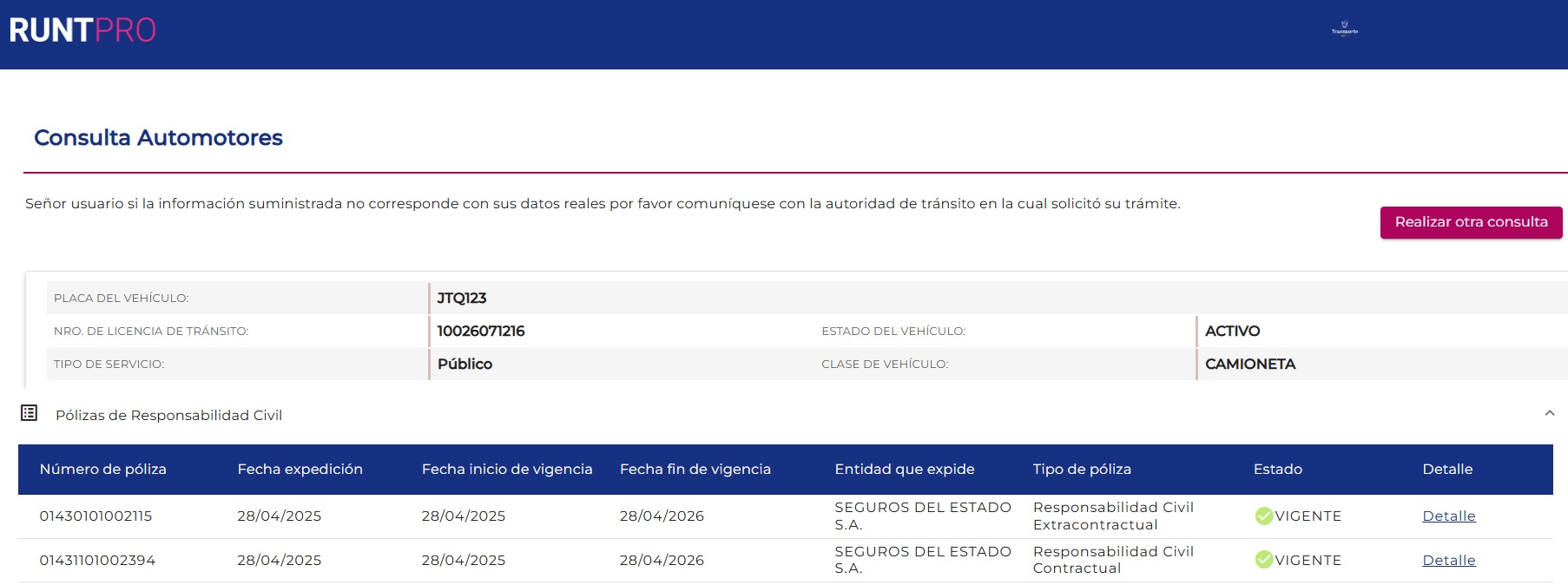Click the Fecha expedición column header

pyautogui.click(x=300, y=470)
